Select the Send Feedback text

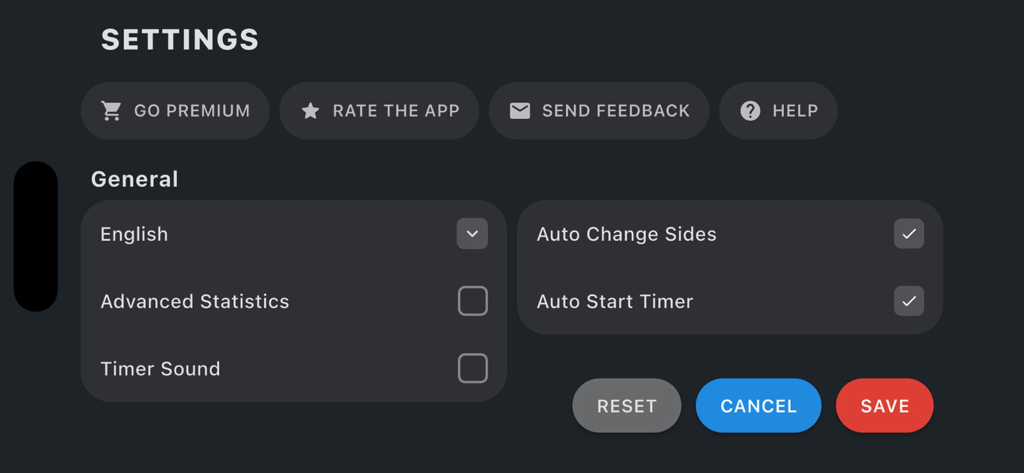tap(615, 111)
